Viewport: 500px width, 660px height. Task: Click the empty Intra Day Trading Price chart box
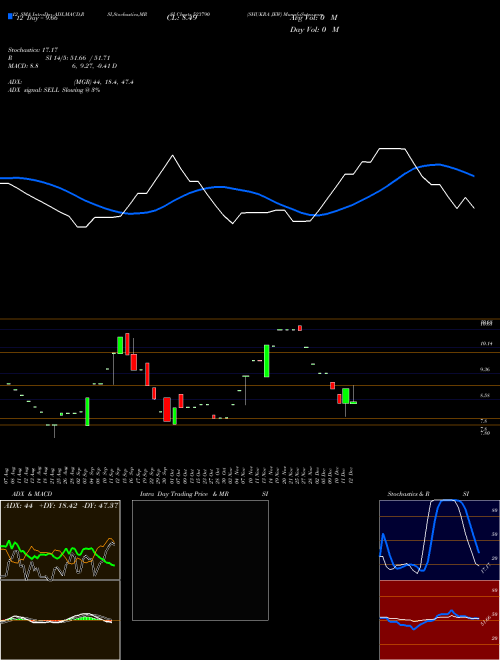coord(200,560)
